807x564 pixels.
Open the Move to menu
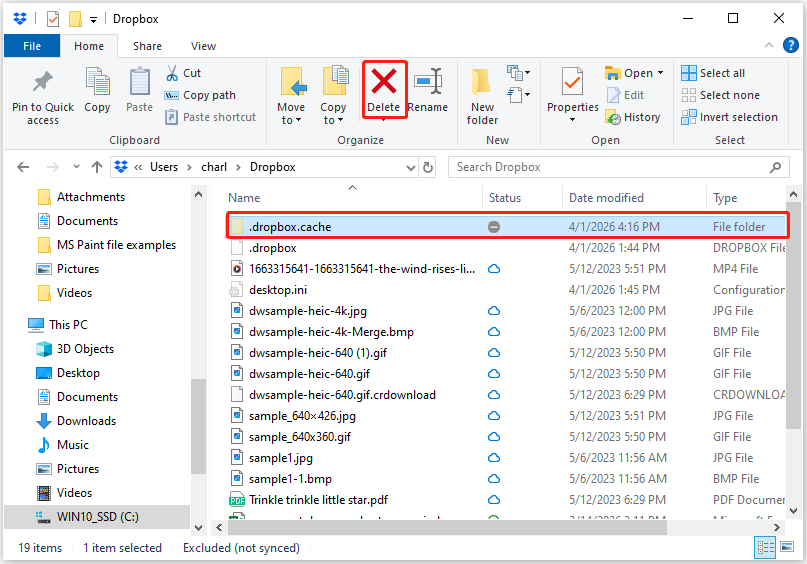click(291, 96)
